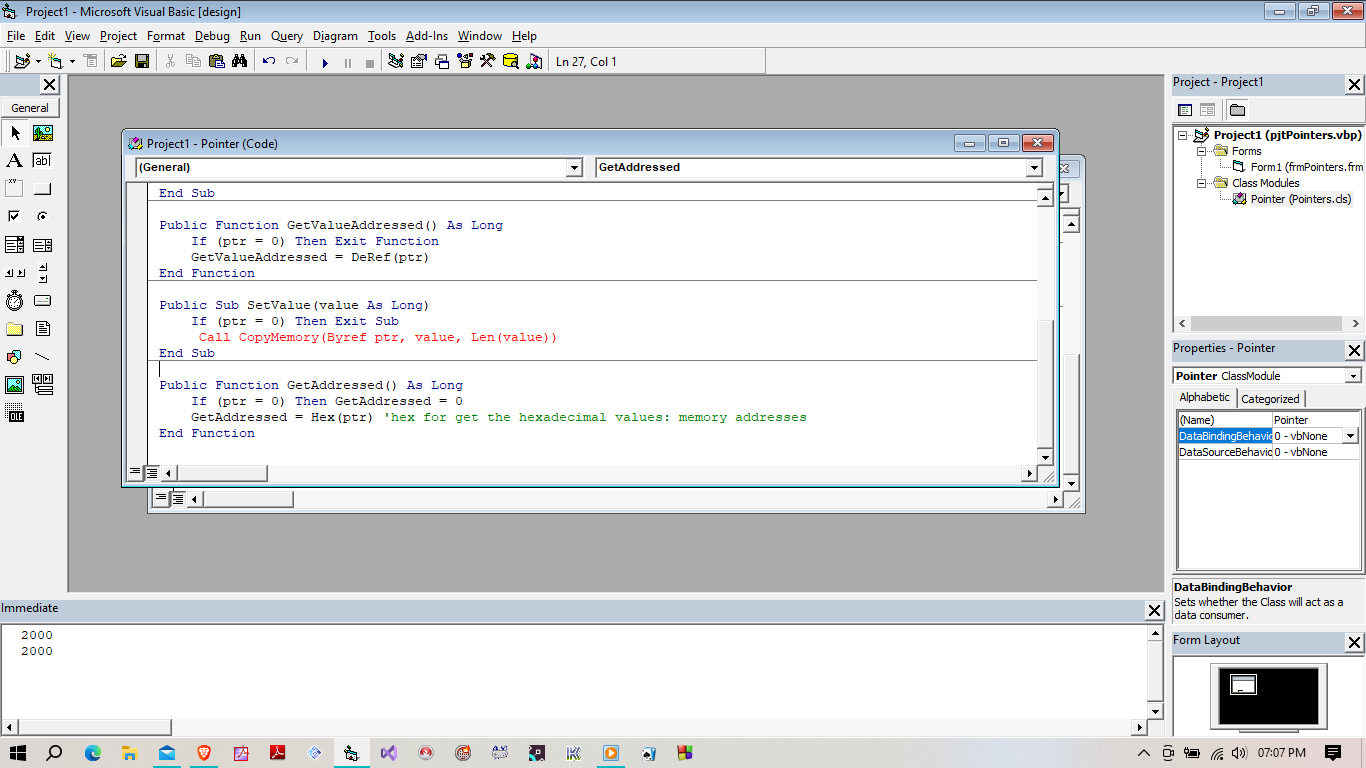Switch to Full Module View in code window
This screenshot has width=1366, height=768.
pos(152,472)
